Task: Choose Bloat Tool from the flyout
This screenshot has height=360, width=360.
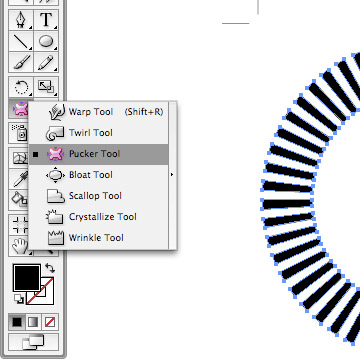Action: (99, 175)
